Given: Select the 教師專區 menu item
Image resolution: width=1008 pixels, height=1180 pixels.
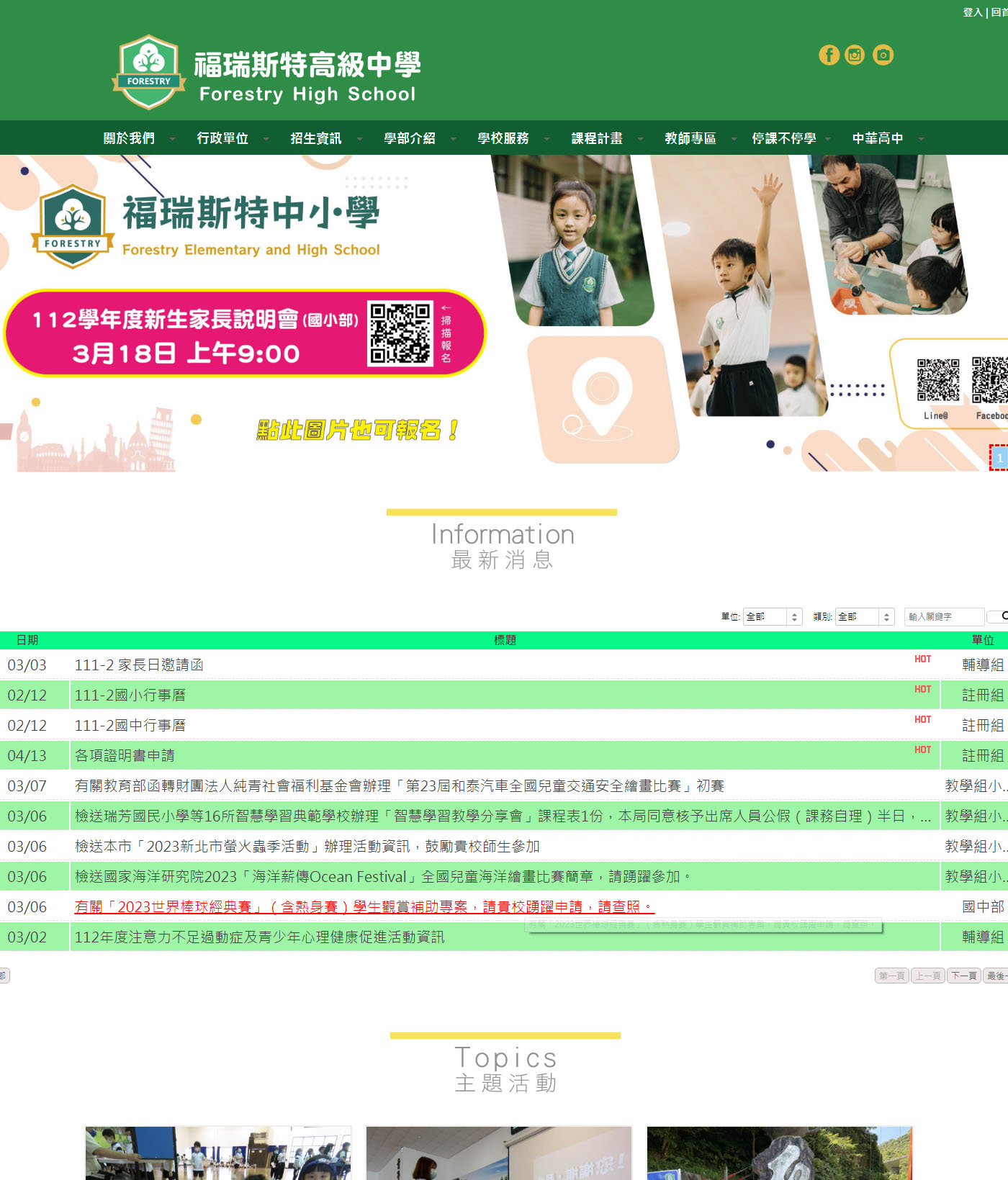Looking at the screenshot, I should [690, 138].
